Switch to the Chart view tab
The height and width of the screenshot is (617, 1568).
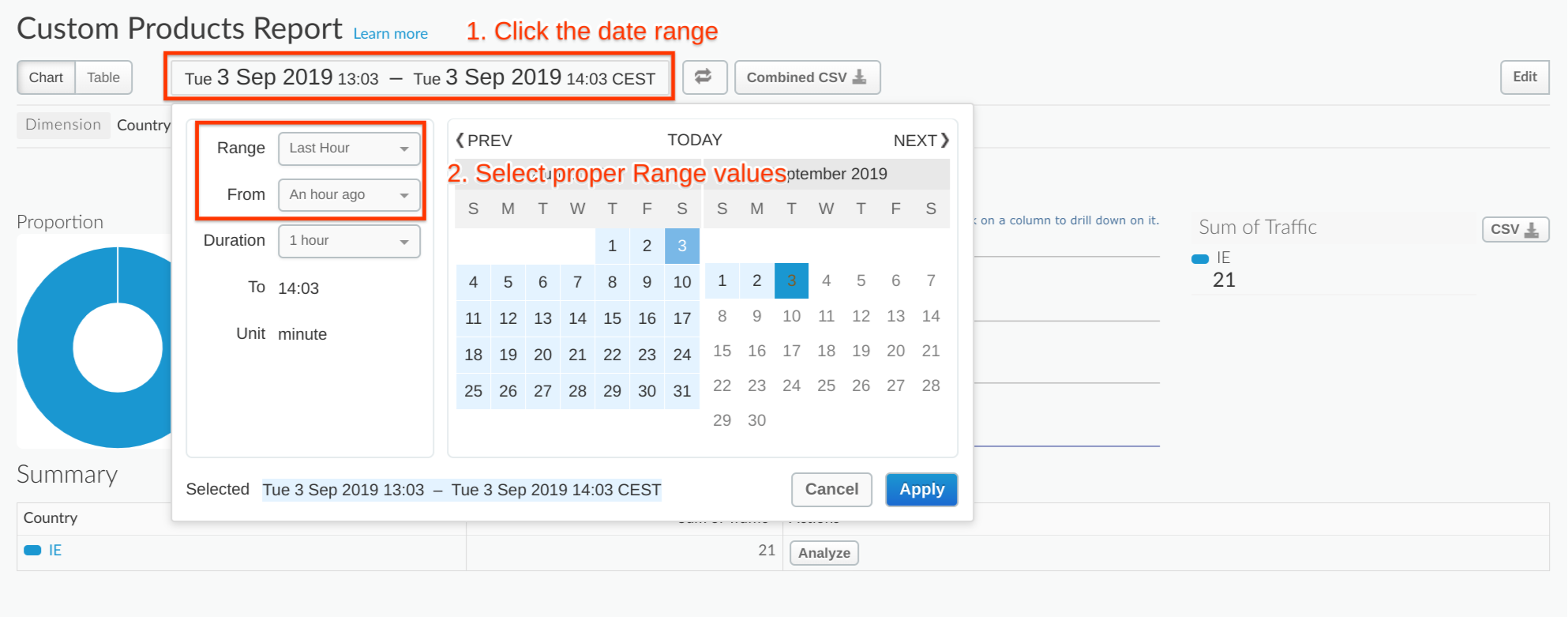46,77
